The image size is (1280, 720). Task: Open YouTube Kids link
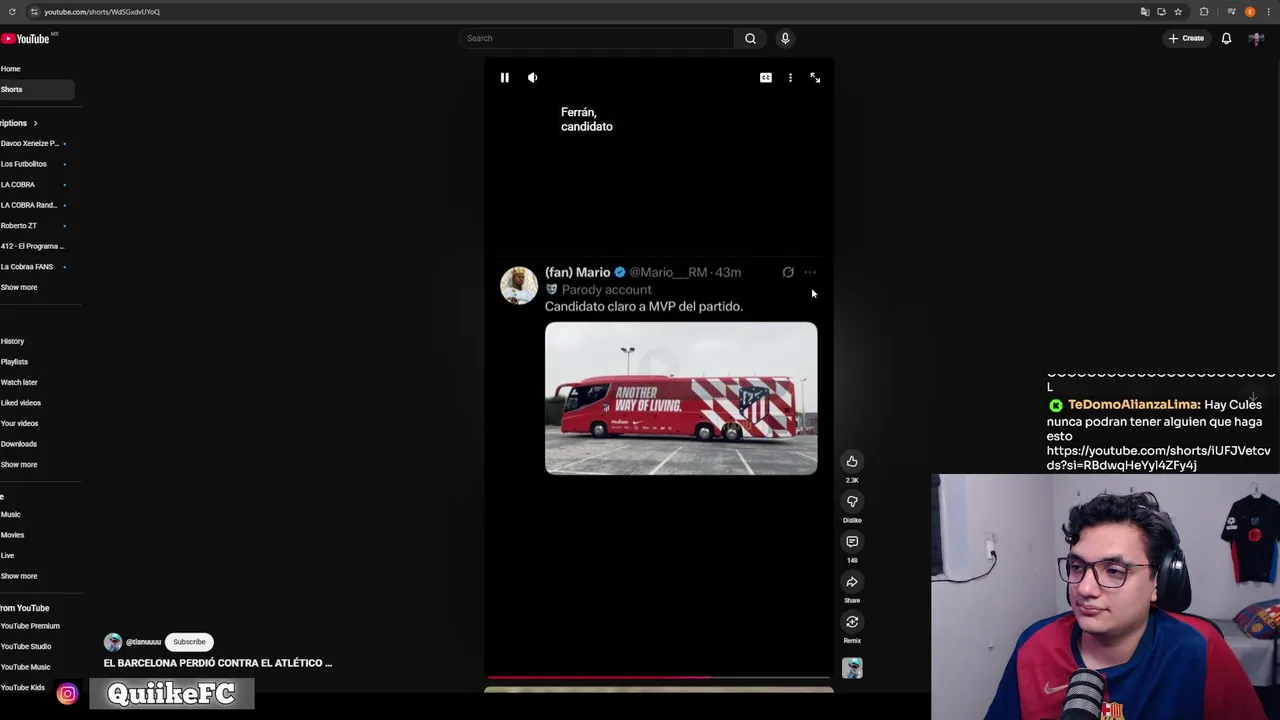[x=23, y=687]
